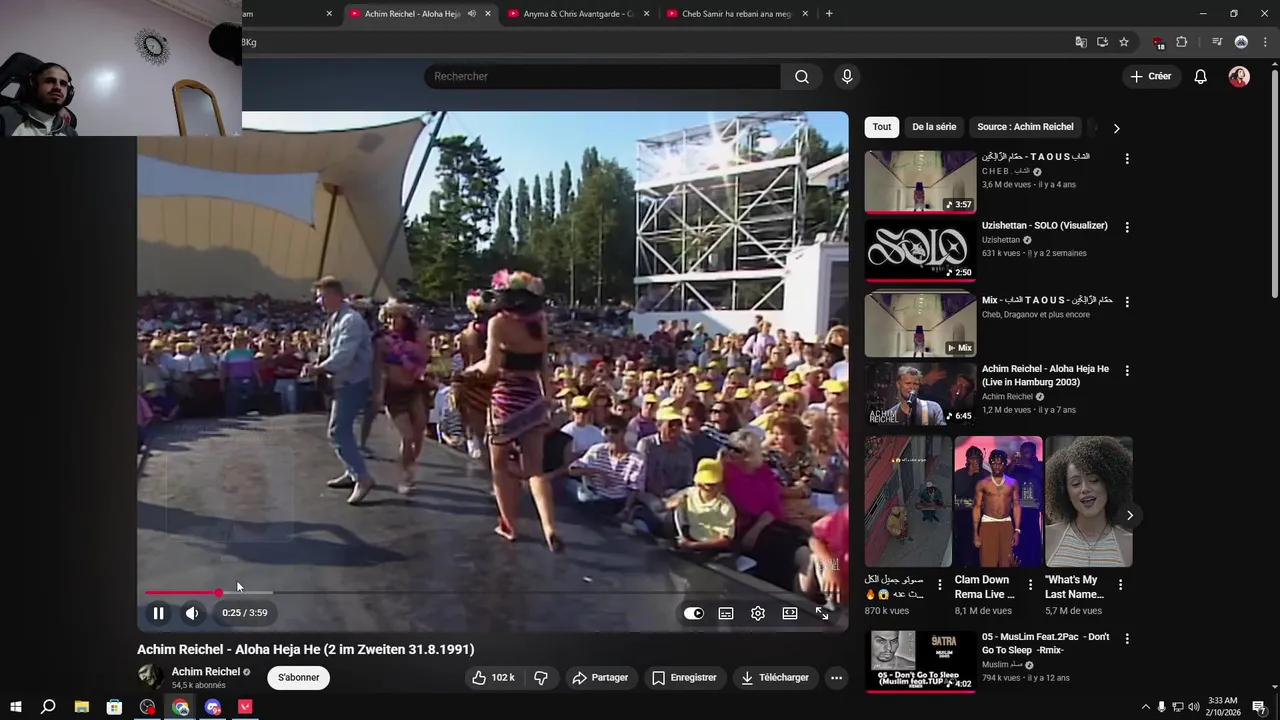Pause the video playback
Screen dimensions: 1280x720
pos(158,613)
